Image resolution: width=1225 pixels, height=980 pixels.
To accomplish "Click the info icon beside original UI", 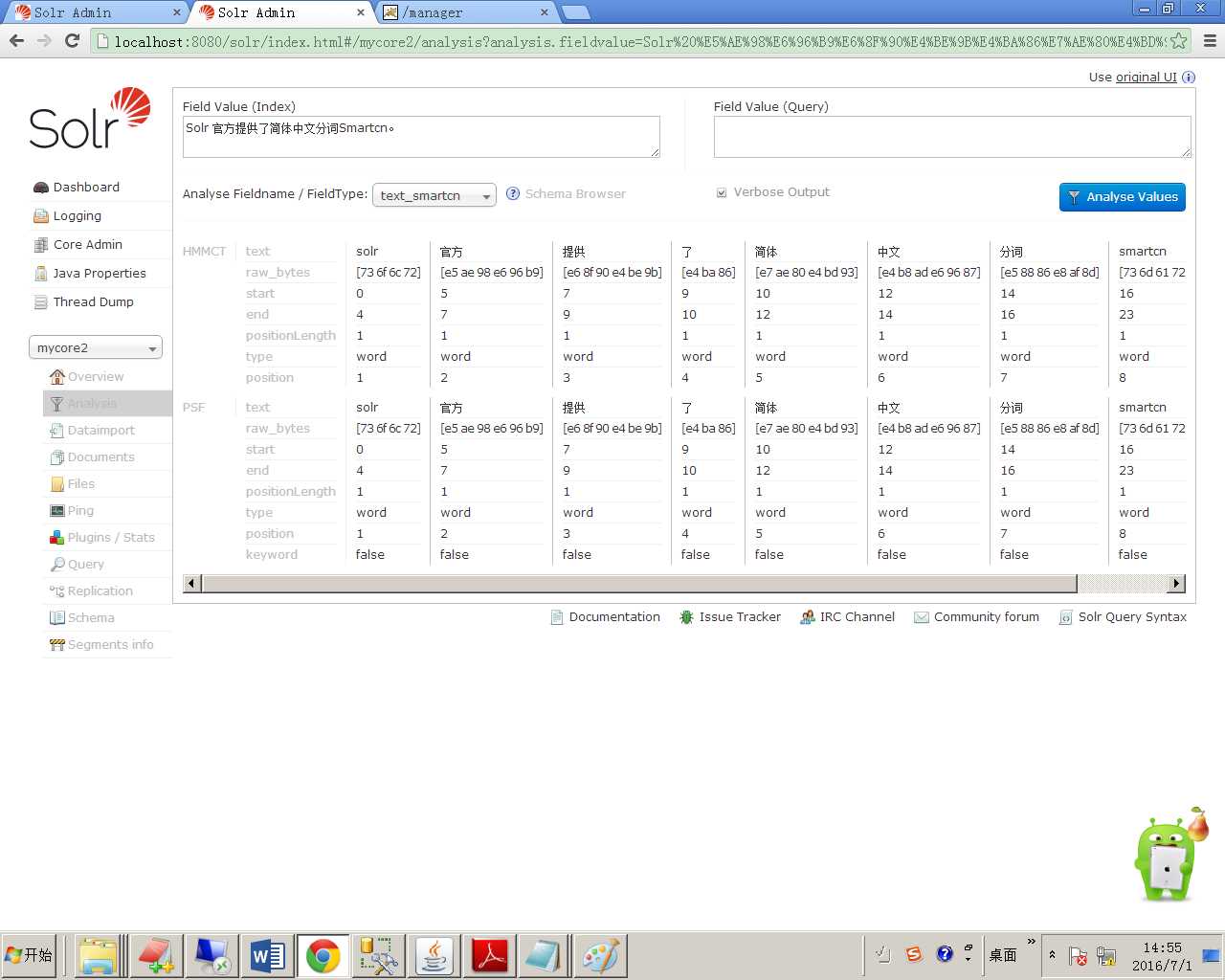I will 1189,78.
